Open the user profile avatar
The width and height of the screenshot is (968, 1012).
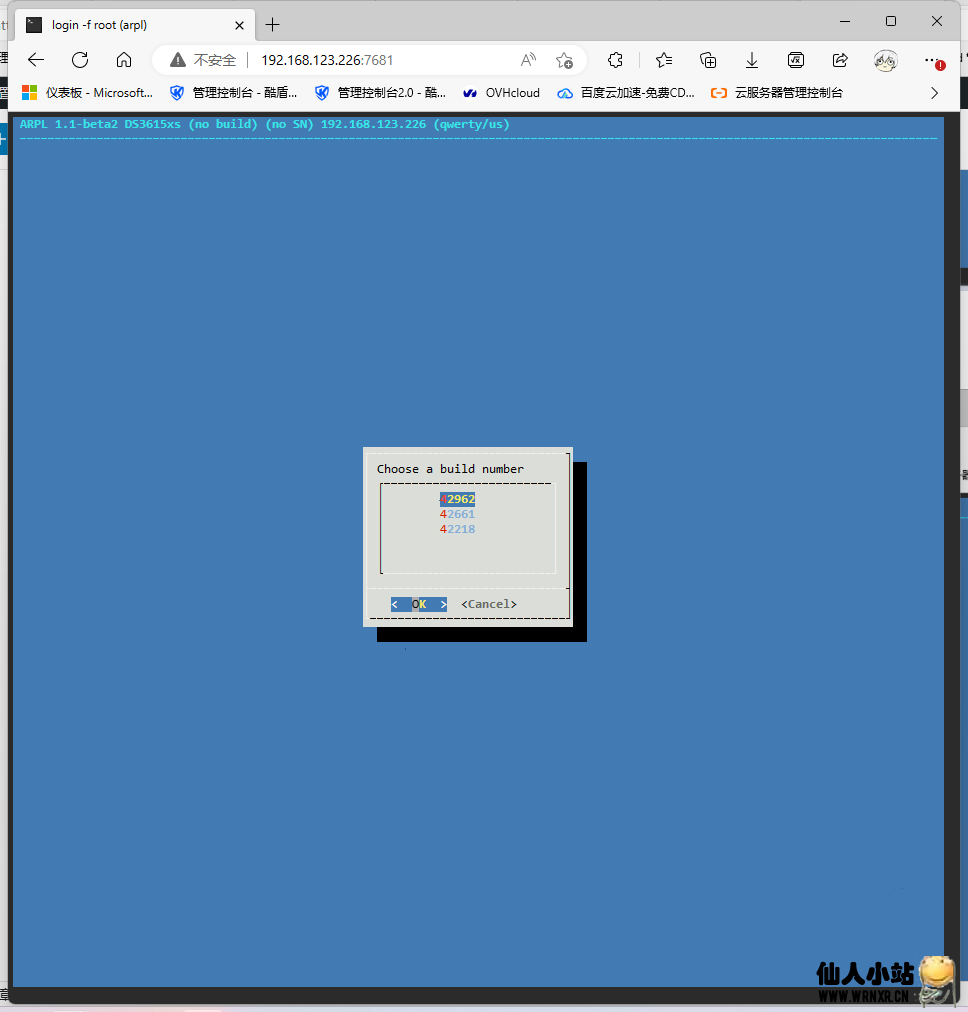(x=885, y=60)
